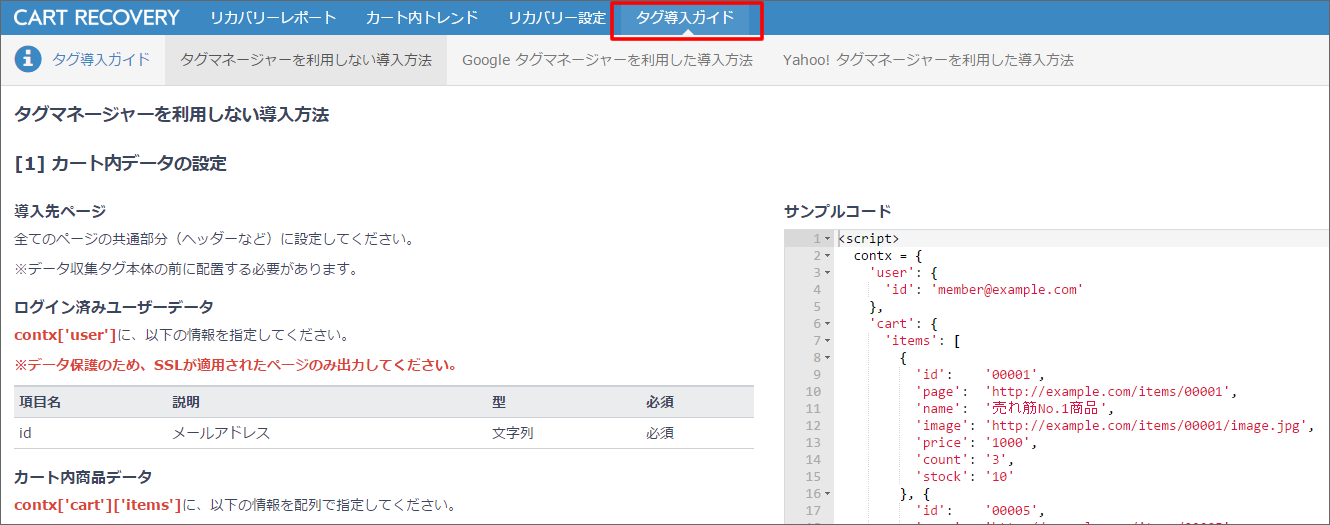Click the blue info icon

click(x=28, y=59)
